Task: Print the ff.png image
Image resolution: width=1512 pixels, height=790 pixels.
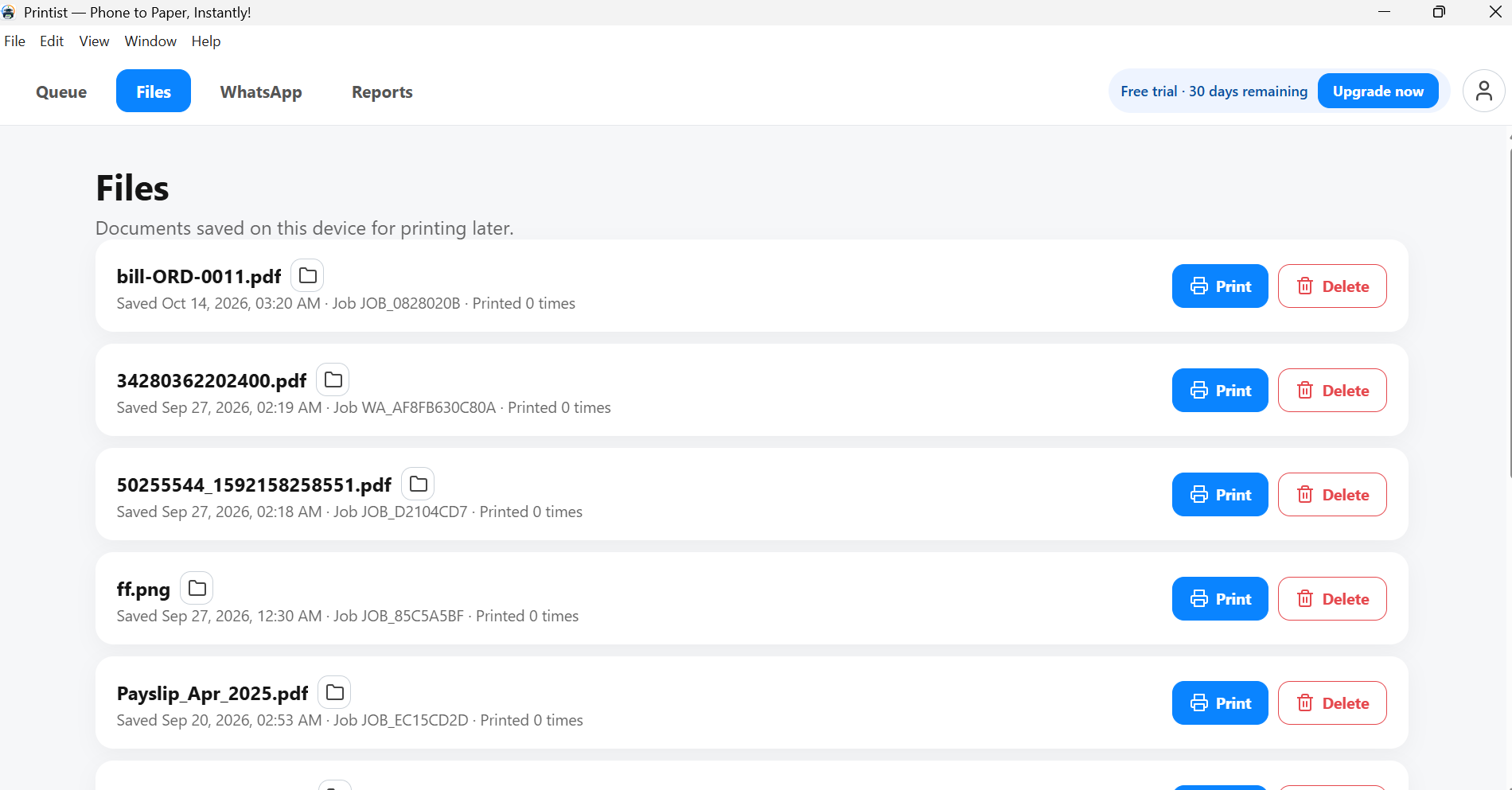Action: 1220,598
